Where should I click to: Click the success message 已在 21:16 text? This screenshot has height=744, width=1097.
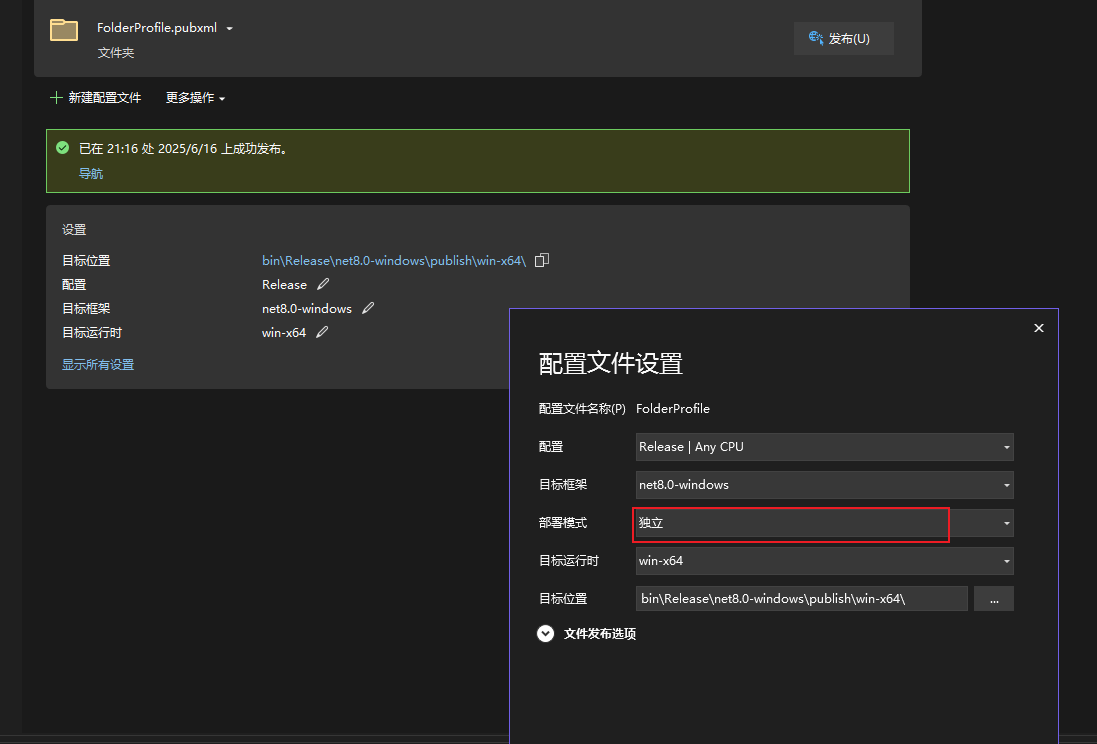pos(183,148)
